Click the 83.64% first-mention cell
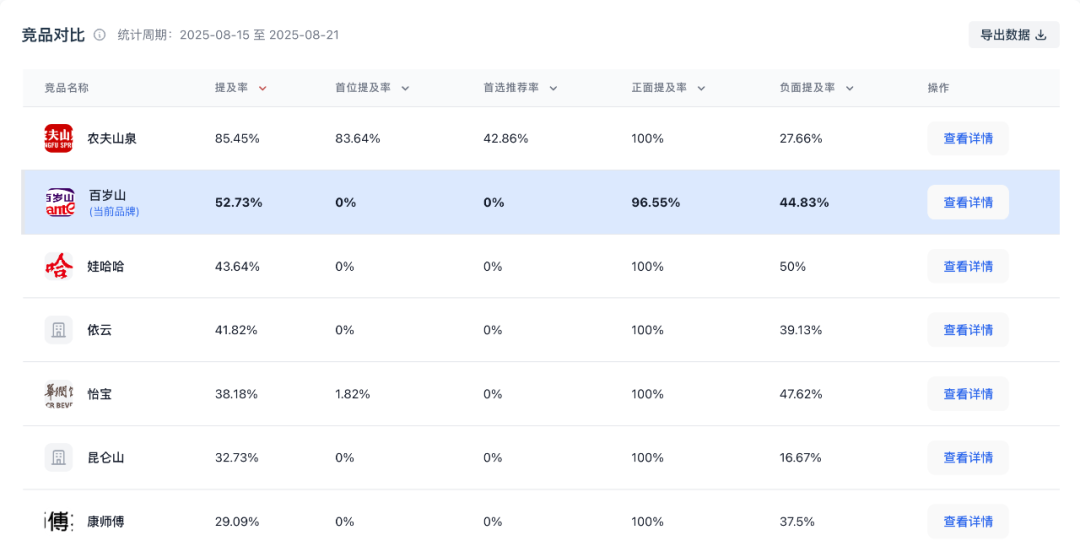The image size is (1080, 557). pos(357,138)
